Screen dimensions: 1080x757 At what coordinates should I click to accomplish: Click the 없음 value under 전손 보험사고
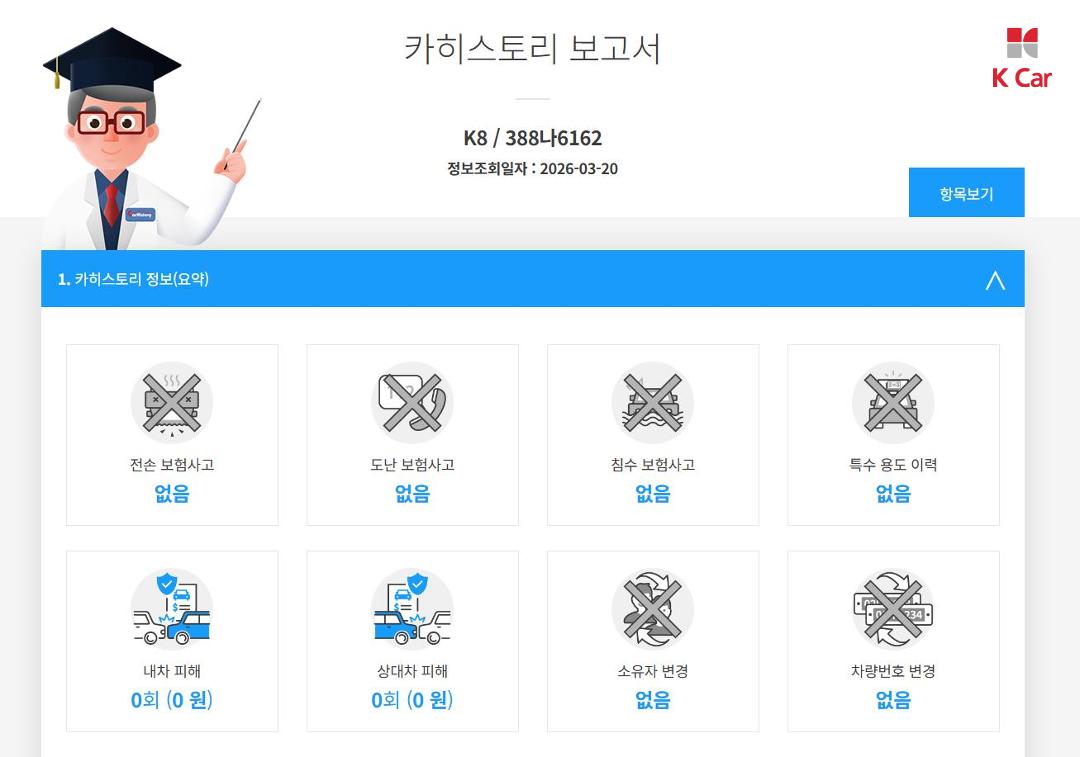(172, 493)
